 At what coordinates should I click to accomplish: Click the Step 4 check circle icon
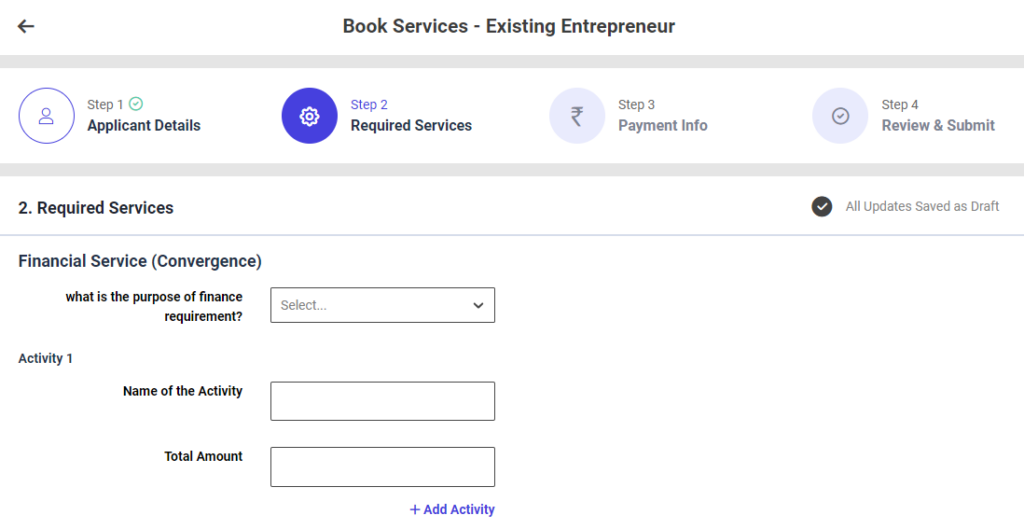click(840, 116)
